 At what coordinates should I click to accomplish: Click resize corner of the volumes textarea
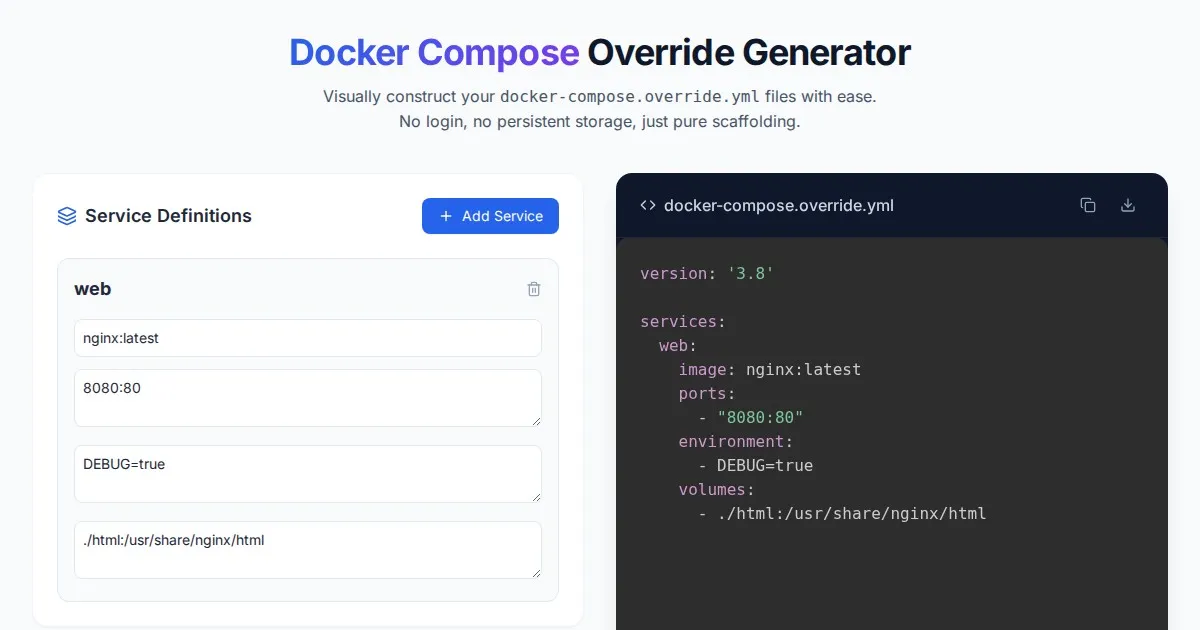pos(536,573)
